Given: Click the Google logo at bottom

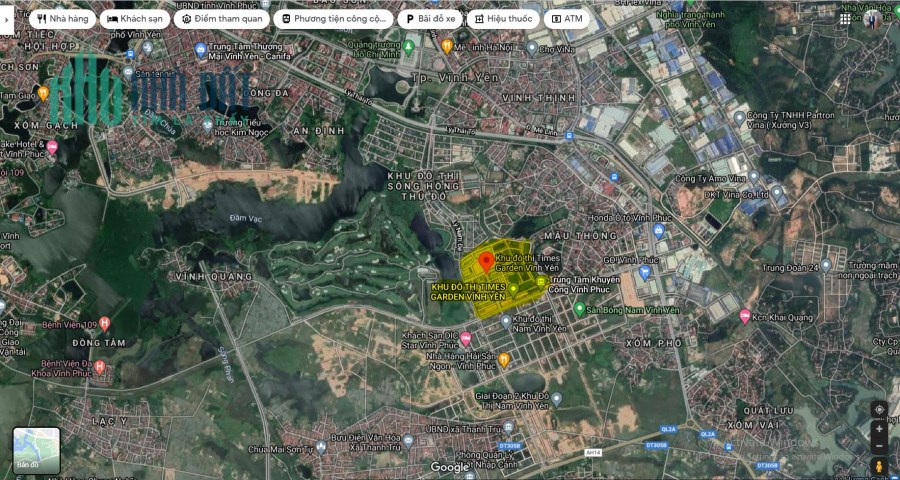Looking at the screenshot, I should (450, 467).
